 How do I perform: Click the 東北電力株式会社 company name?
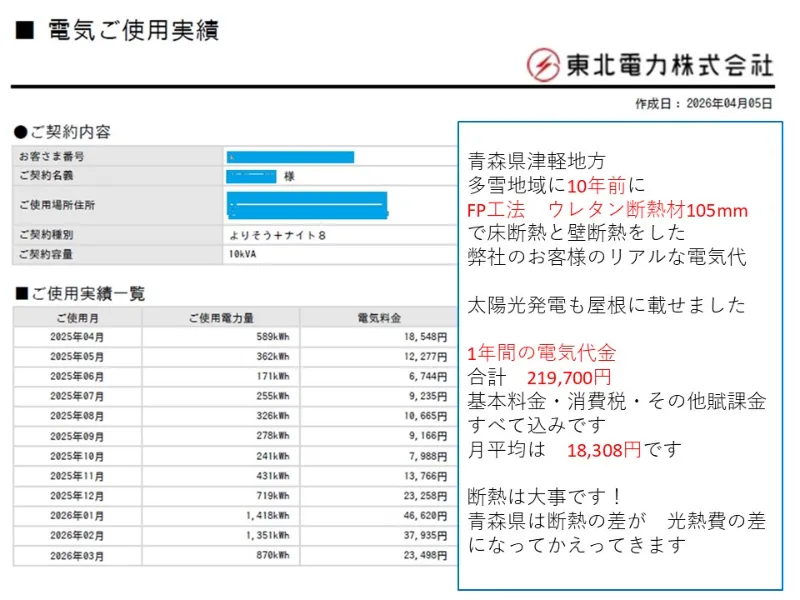point(669,66)
